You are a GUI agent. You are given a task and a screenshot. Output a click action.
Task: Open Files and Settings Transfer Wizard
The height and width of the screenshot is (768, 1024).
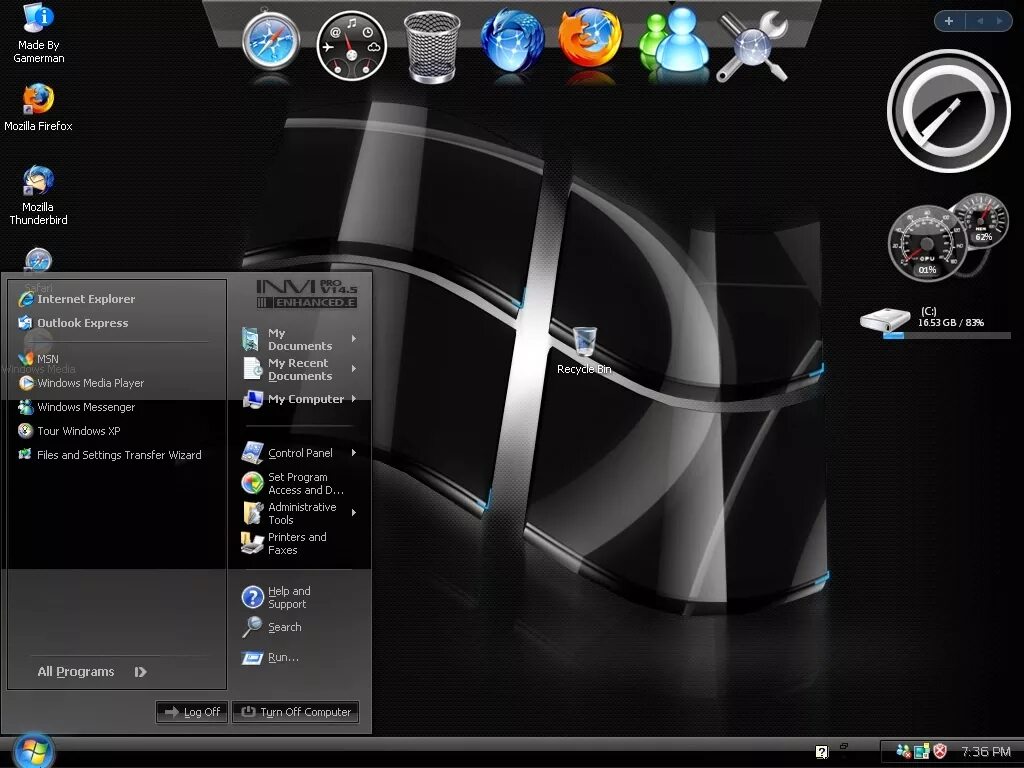[110, 455]
